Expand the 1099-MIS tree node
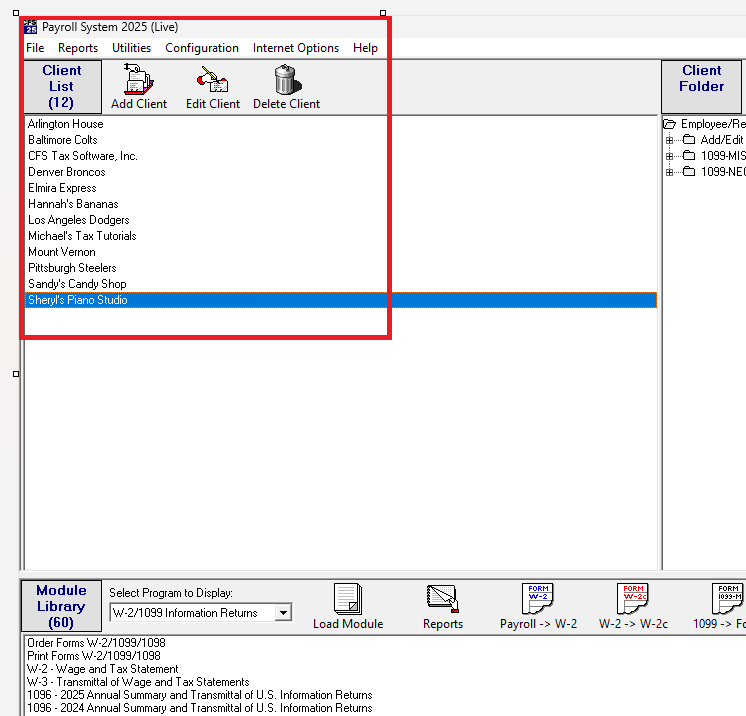The height and width of the screenshot is (716, 746). coord(669,156)
